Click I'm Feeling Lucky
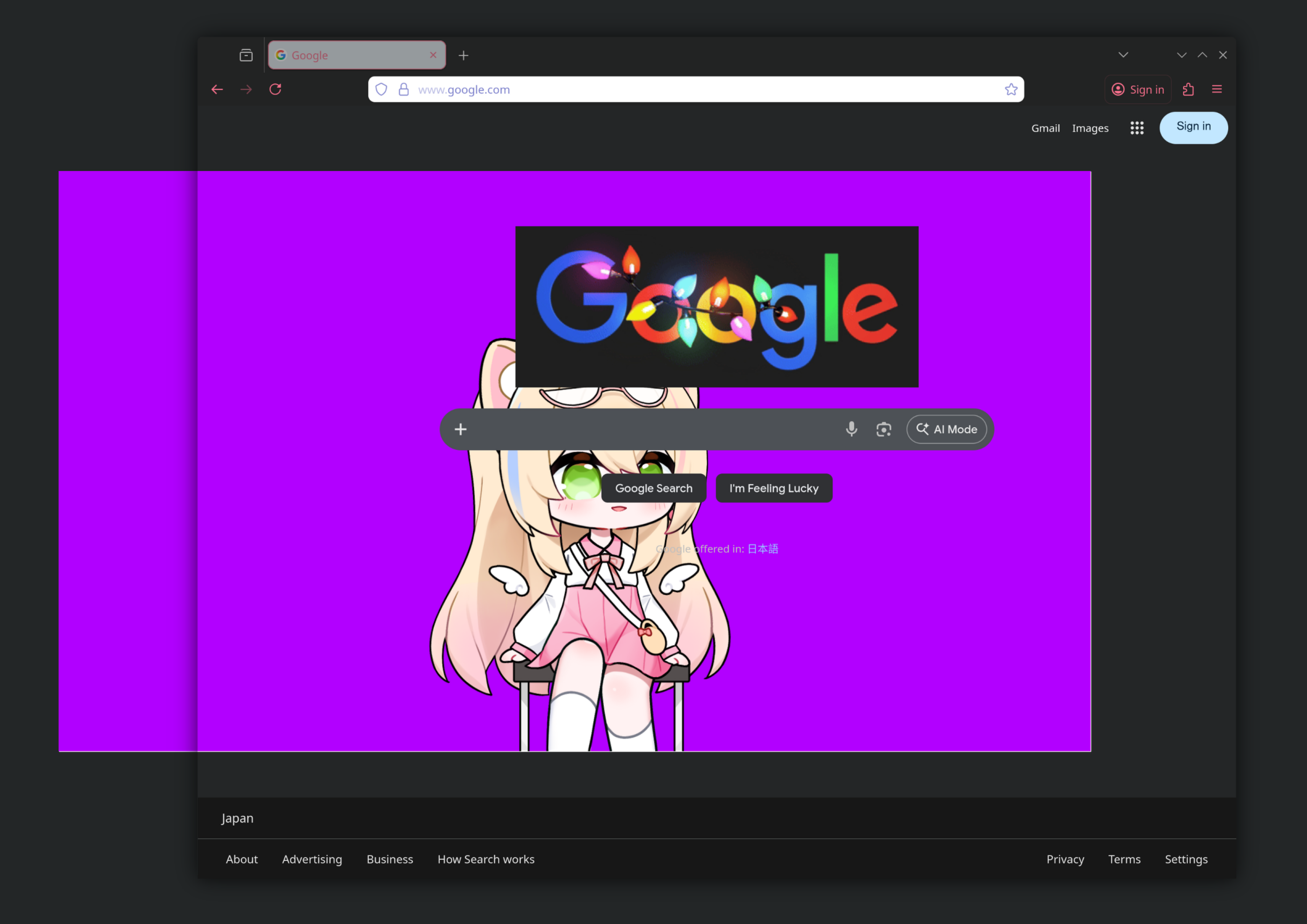The image size is (1307, 924). [x=773, y=488]
